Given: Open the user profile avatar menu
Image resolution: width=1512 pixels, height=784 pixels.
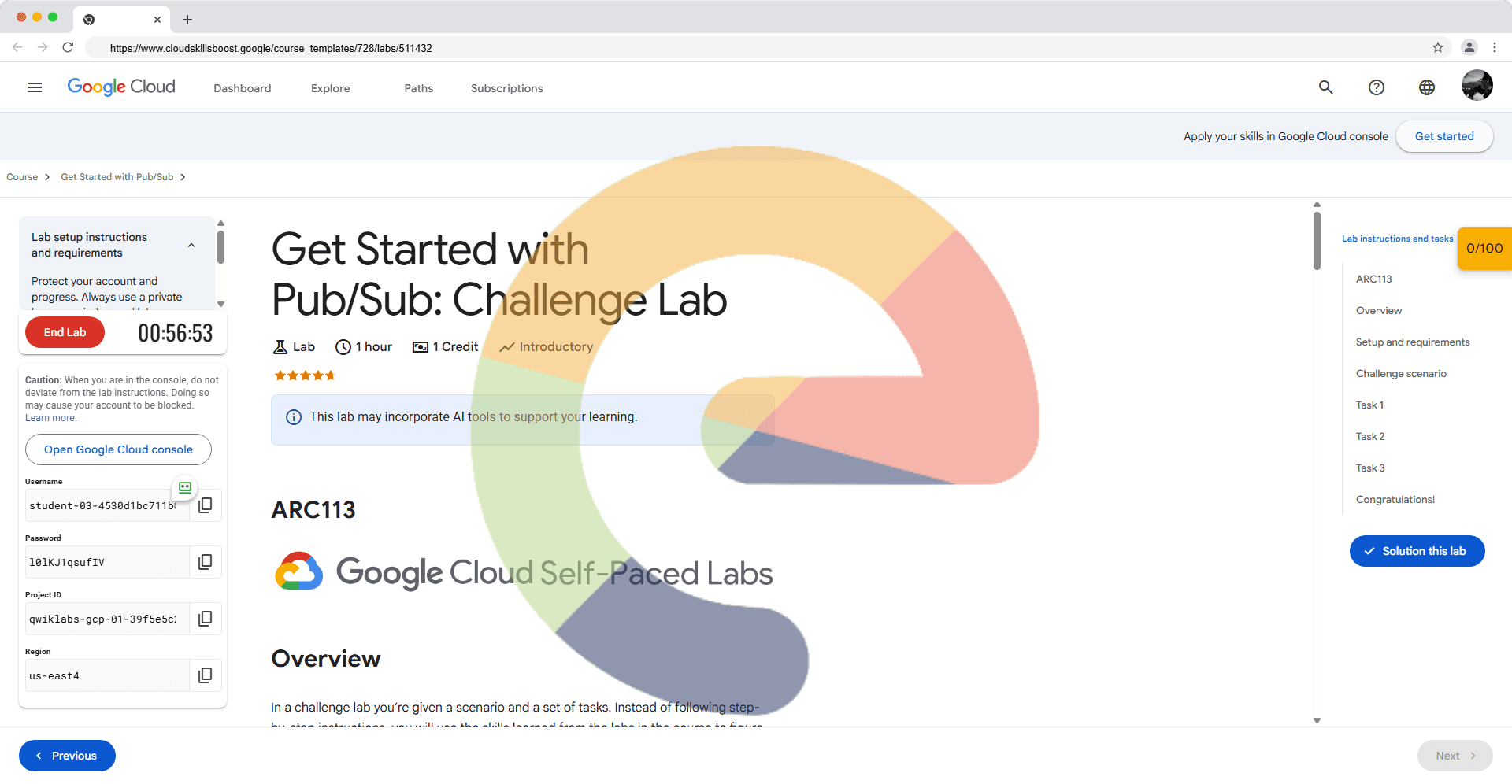Looking at the screenshot, I should click(1477, 86).
